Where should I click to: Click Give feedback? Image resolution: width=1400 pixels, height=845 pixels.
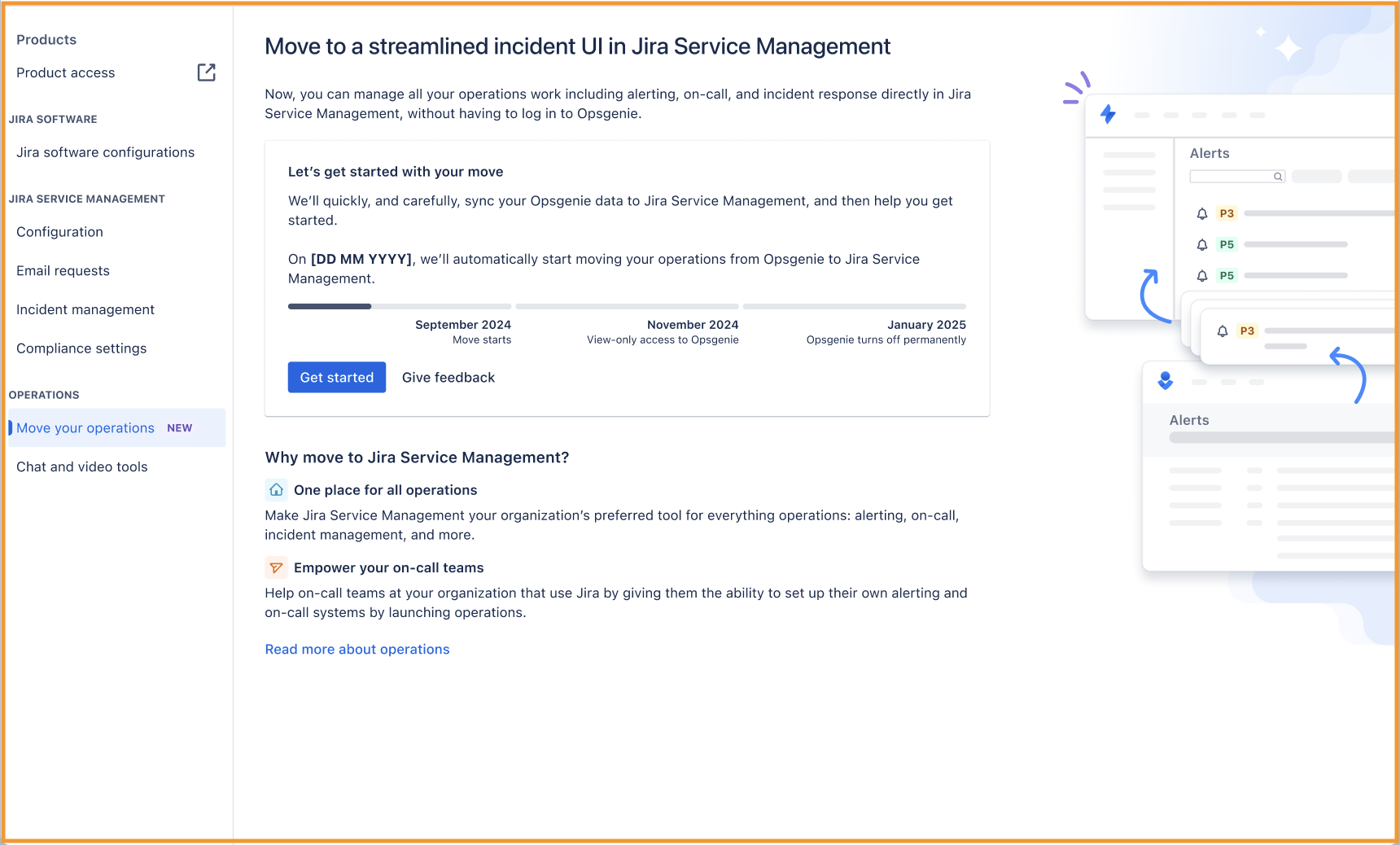[448, 377]
